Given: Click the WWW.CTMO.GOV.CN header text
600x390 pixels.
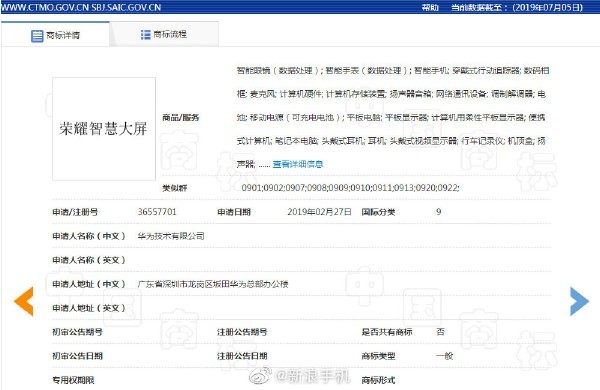Looking at the screenshot, I should point(45,7).
